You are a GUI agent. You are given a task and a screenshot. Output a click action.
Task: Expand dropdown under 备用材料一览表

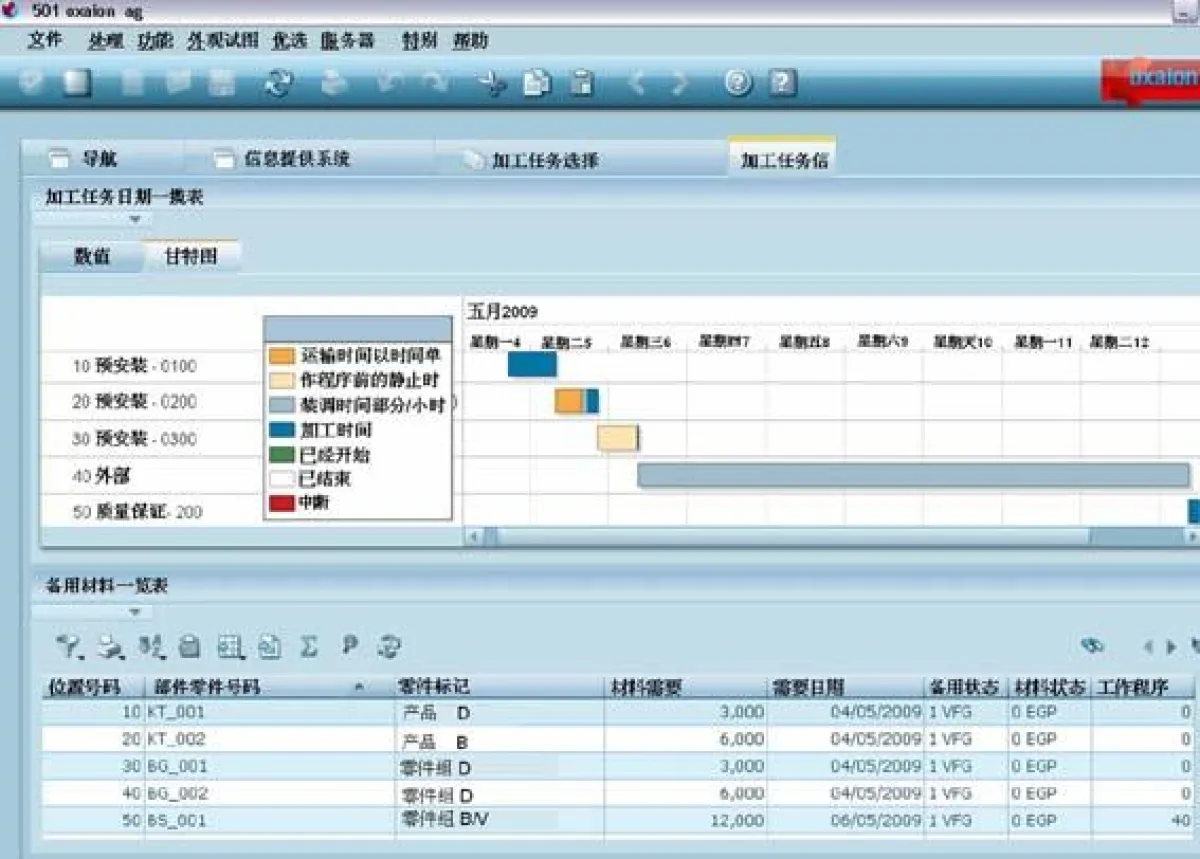click(135, 611)
